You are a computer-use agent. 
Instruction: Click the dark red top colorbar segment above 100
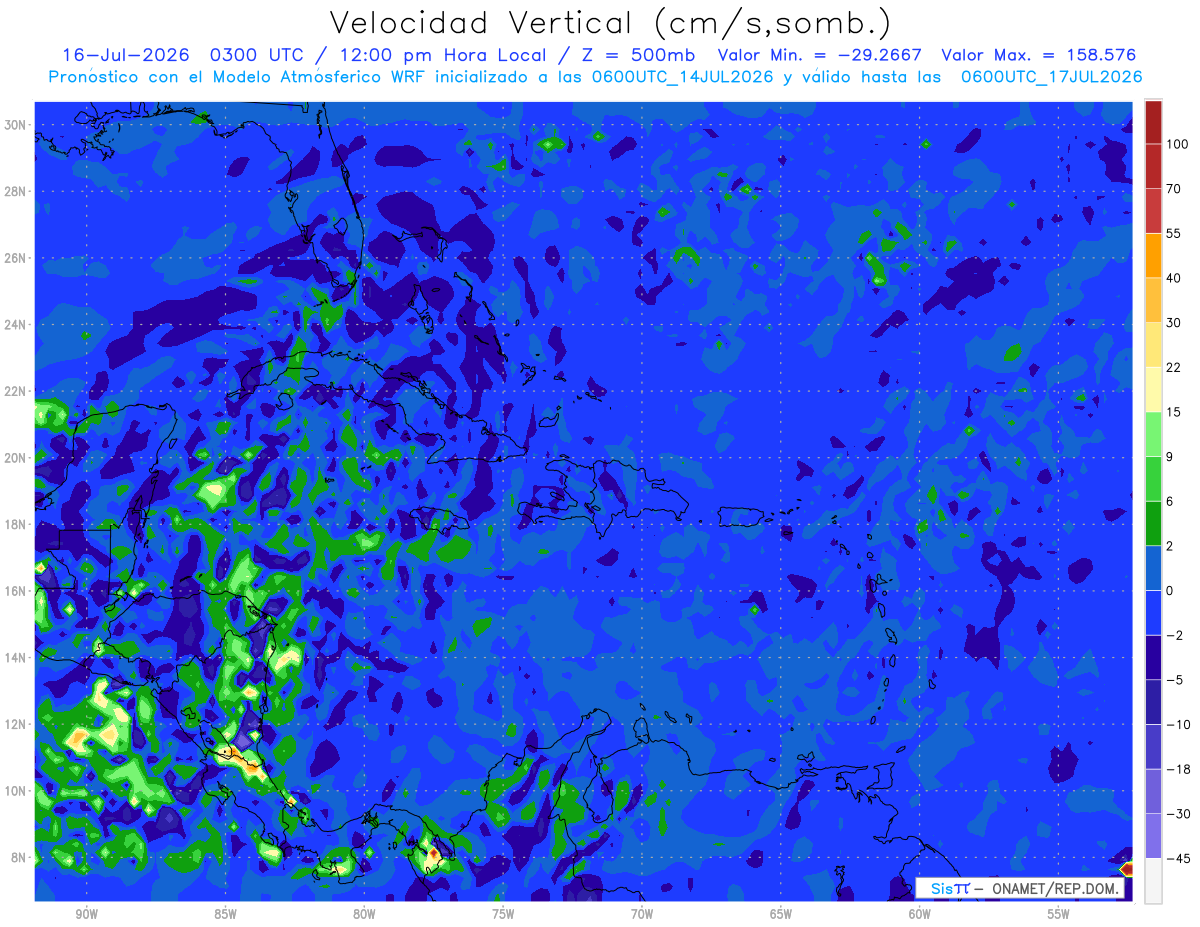[x=1154, y=122]
